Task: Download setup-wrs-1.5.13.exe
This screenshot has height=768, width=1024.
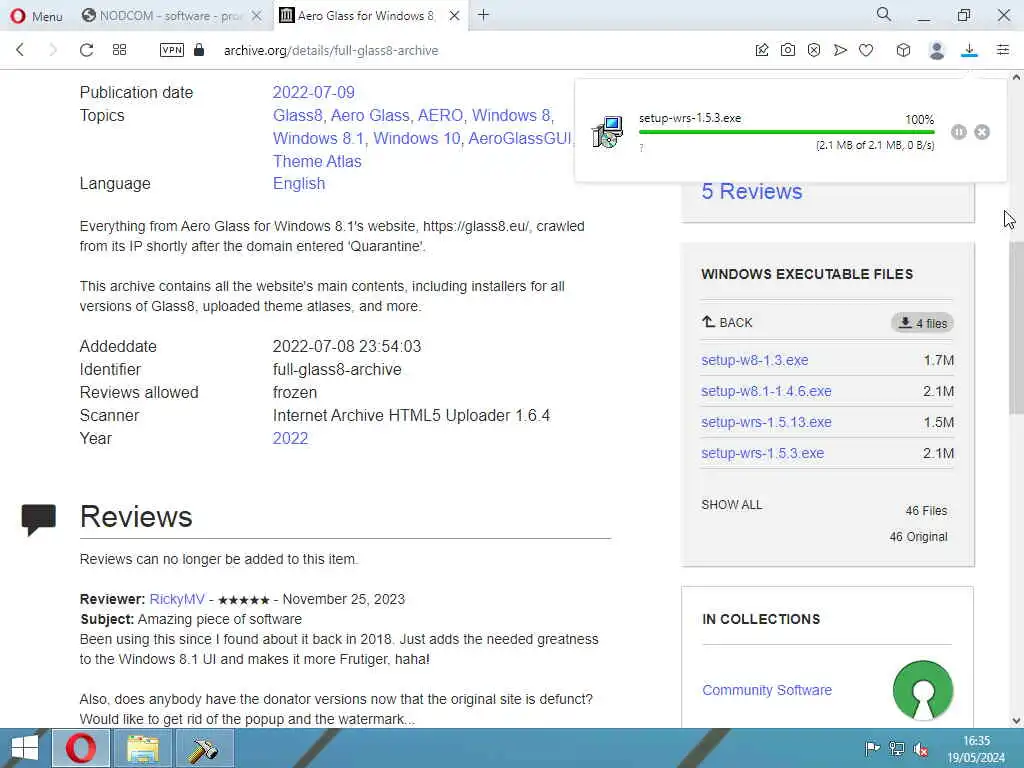Action: 766,422
